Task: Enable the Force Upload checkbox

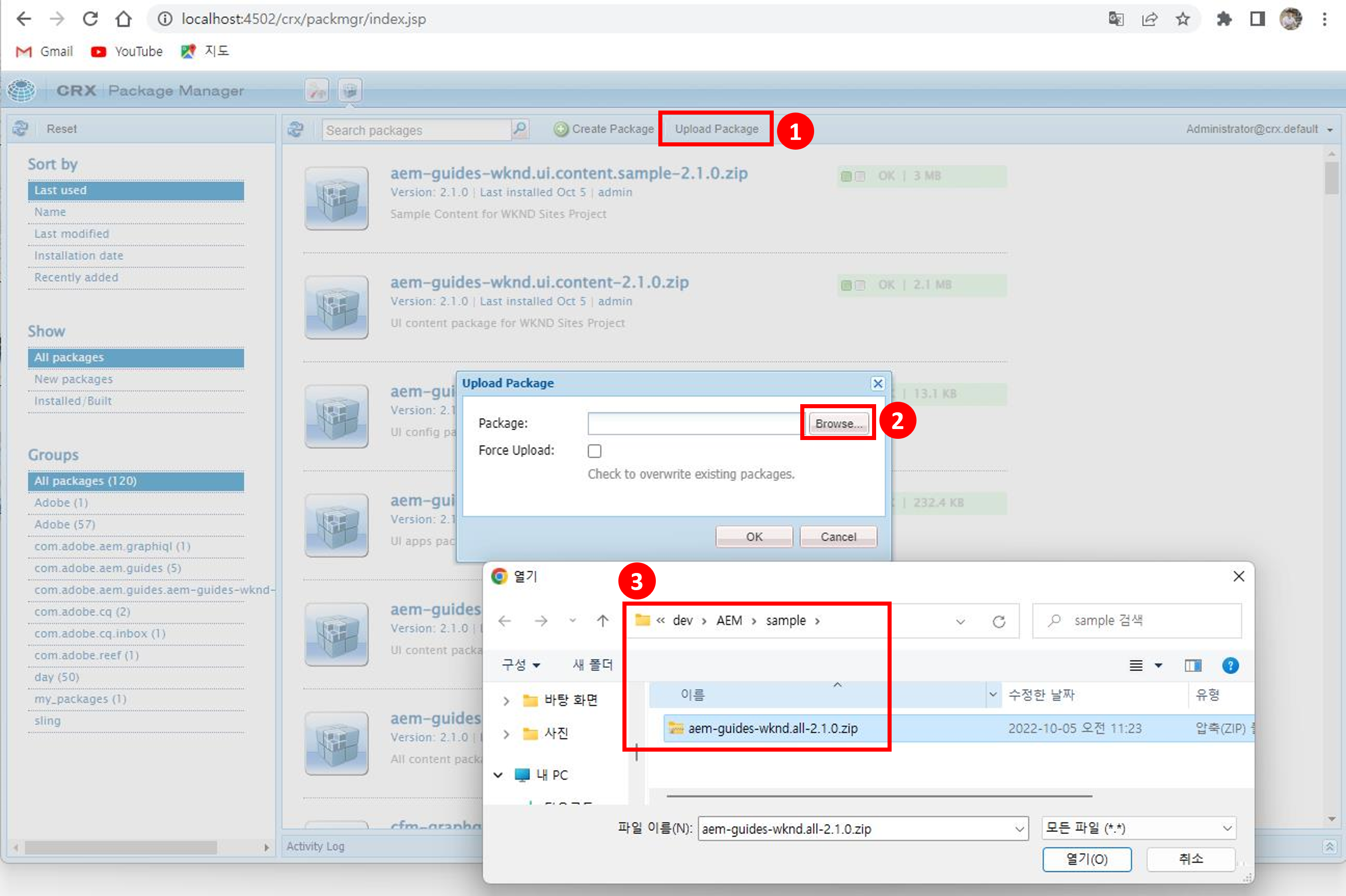Action: coord(594,451)
